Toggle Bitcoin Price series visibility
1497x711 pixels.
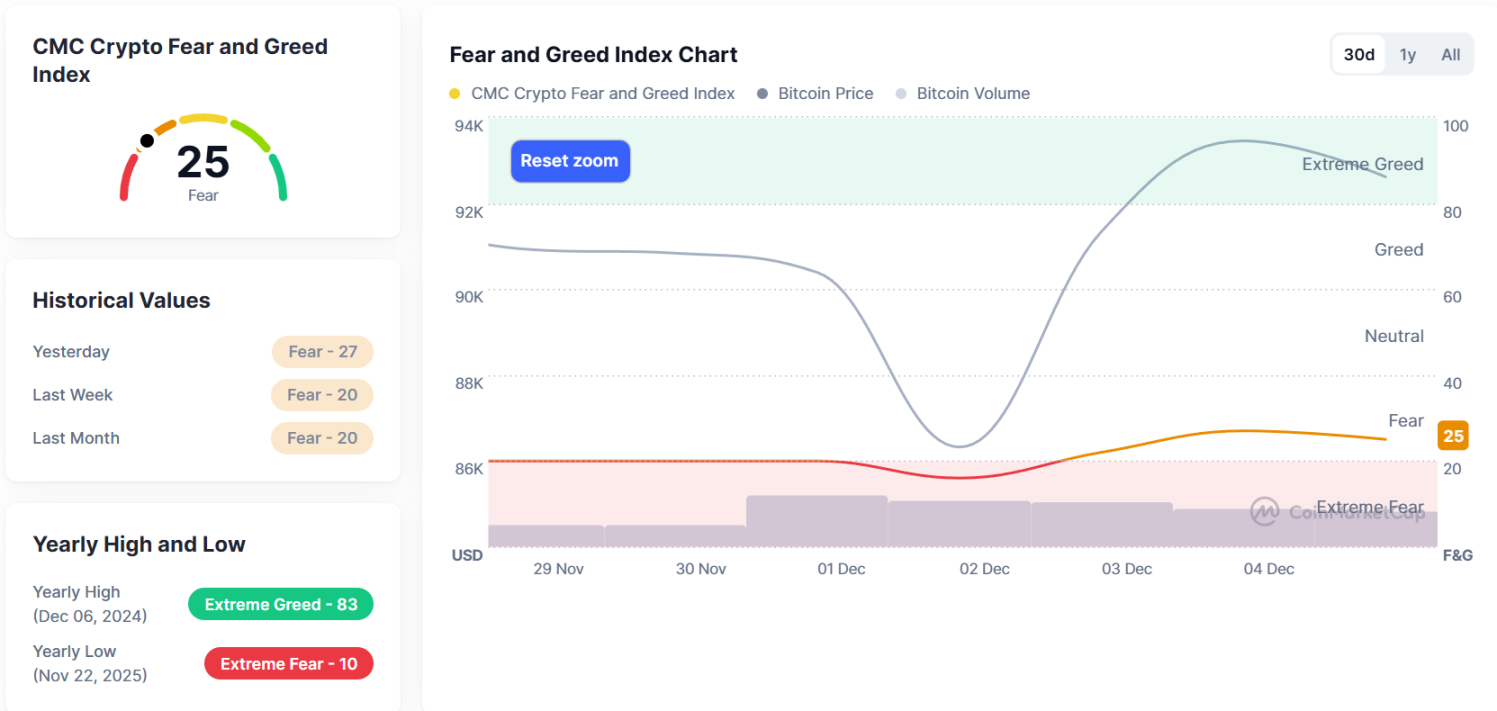pyautogui.click(x=825, y=94)
